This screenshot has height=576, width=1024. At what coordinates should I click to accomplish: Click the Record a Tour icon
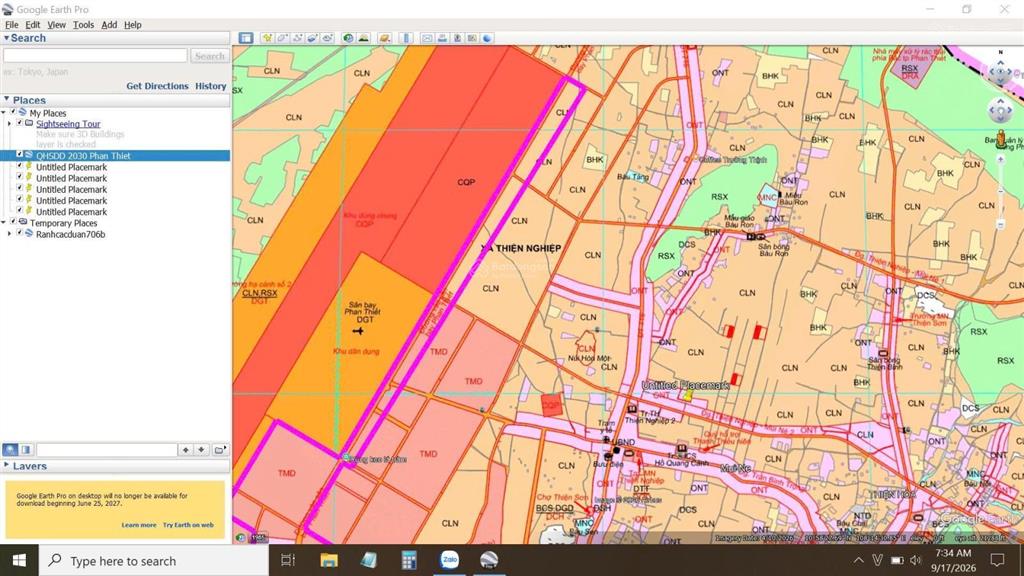327,38
